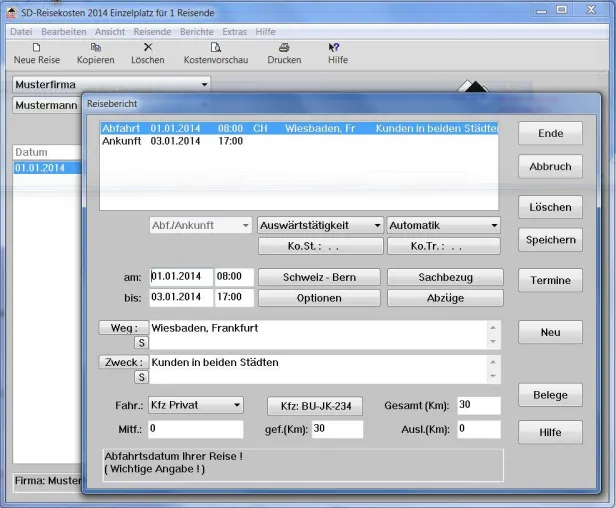
Task: Click the app icon in title bar
Action: [x=11, y=13]
